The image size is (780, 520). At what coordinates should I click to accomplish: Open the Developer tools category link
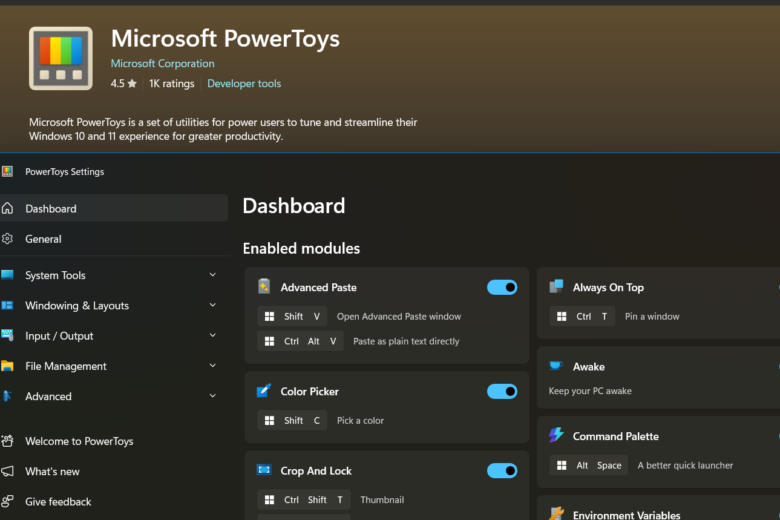[244, 84]
